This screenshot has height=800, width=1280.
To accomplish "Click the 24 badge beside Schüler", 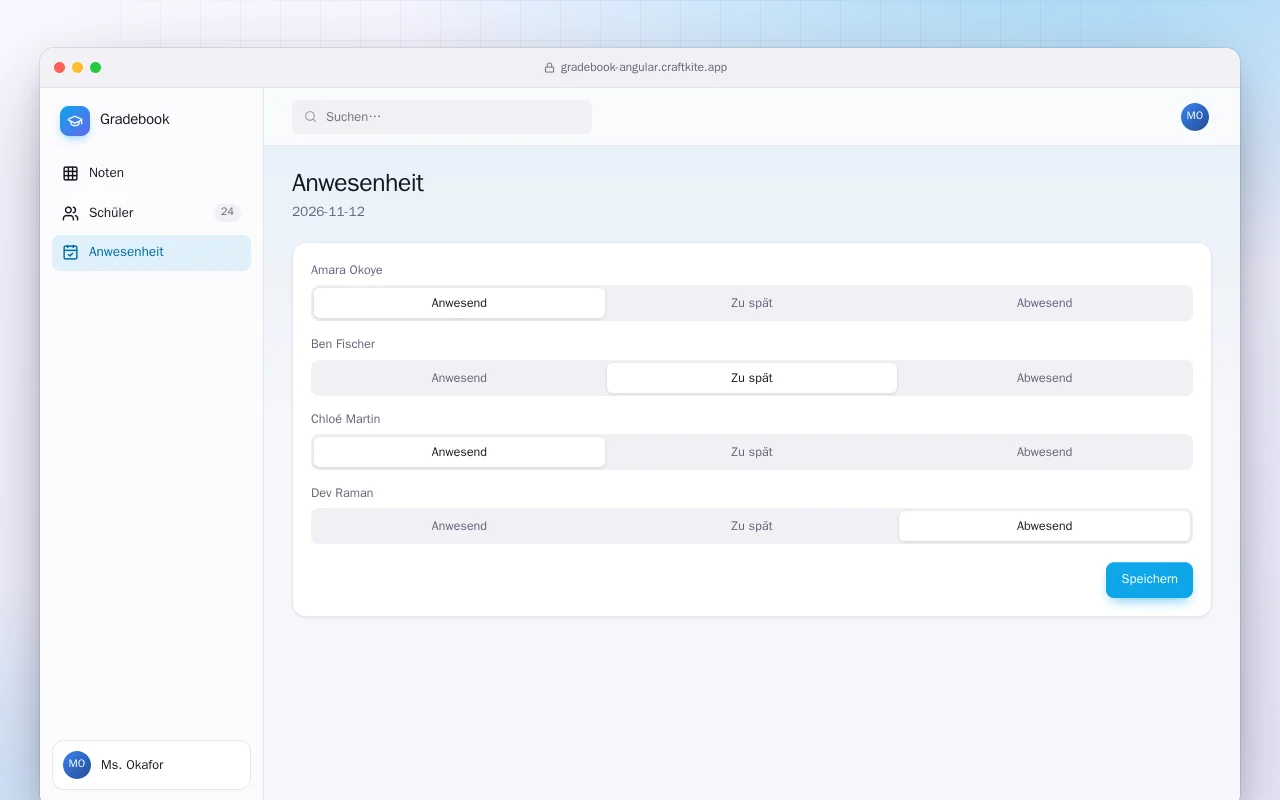I will click(227, 212).
